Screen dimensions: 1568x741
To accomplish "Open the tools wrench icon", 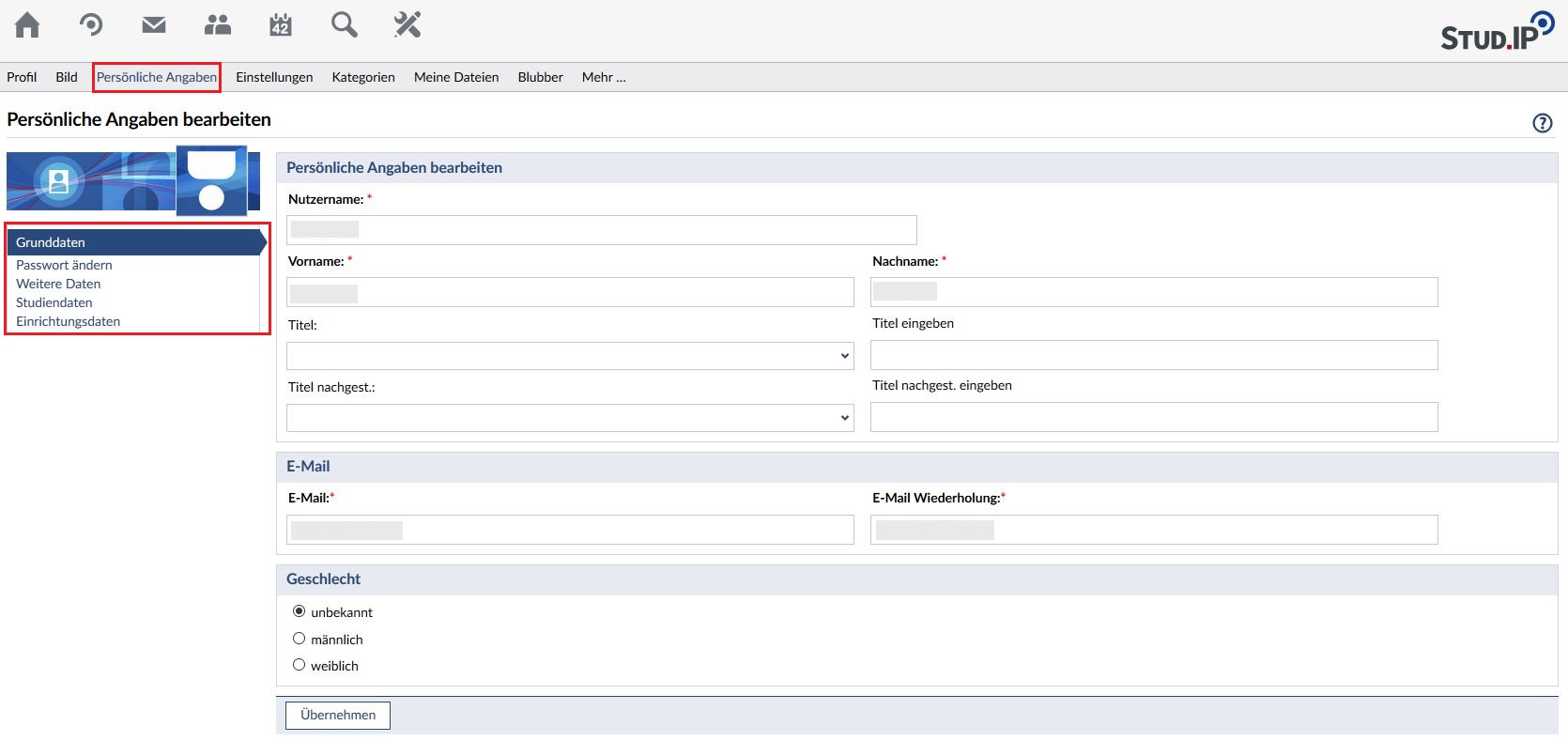I will coord(407,24).
